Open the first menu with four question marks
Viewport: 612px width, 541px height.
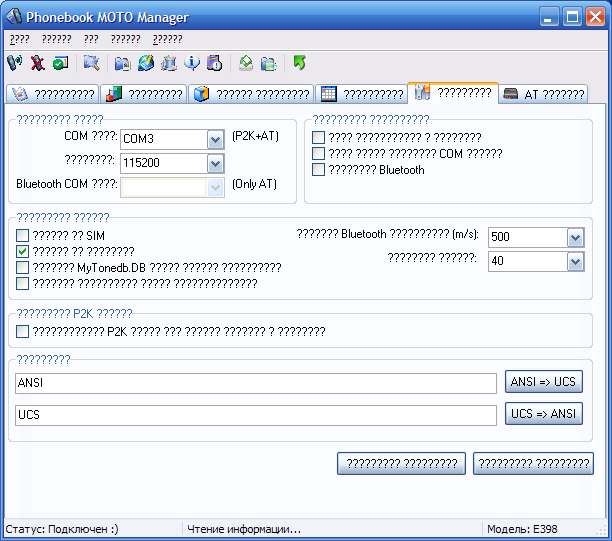[20, 39]
